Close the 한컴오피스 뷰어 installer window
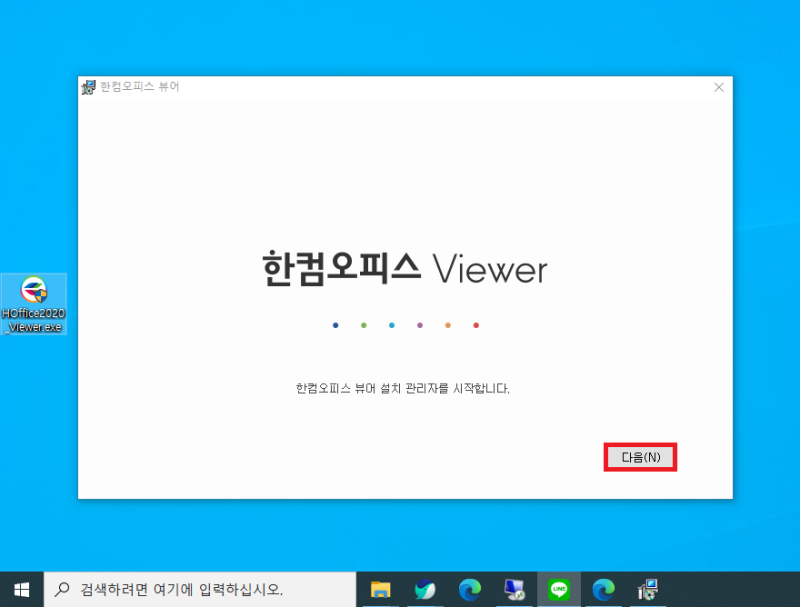The image size is (800, 607). [719, 88]
